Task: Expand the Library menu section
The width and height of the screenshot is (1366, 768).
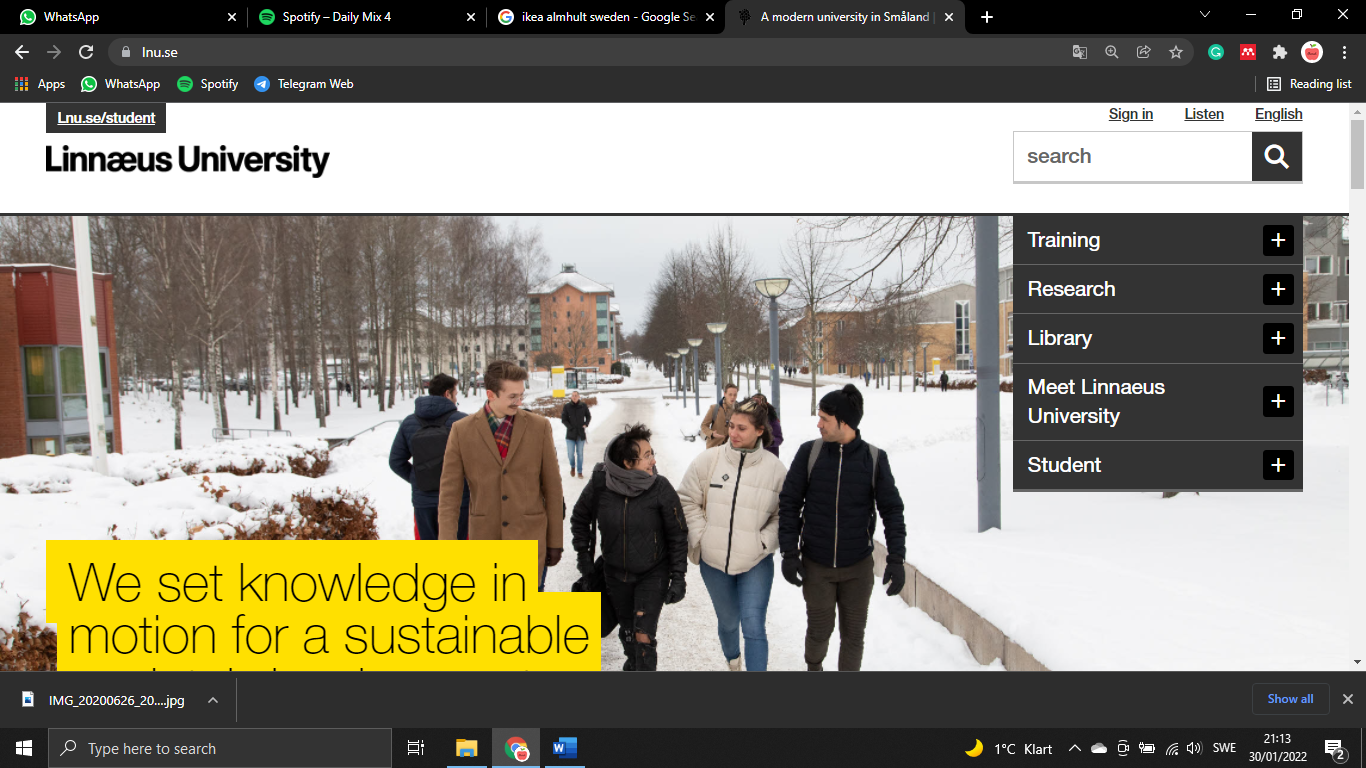Action: pos(1277,338)
